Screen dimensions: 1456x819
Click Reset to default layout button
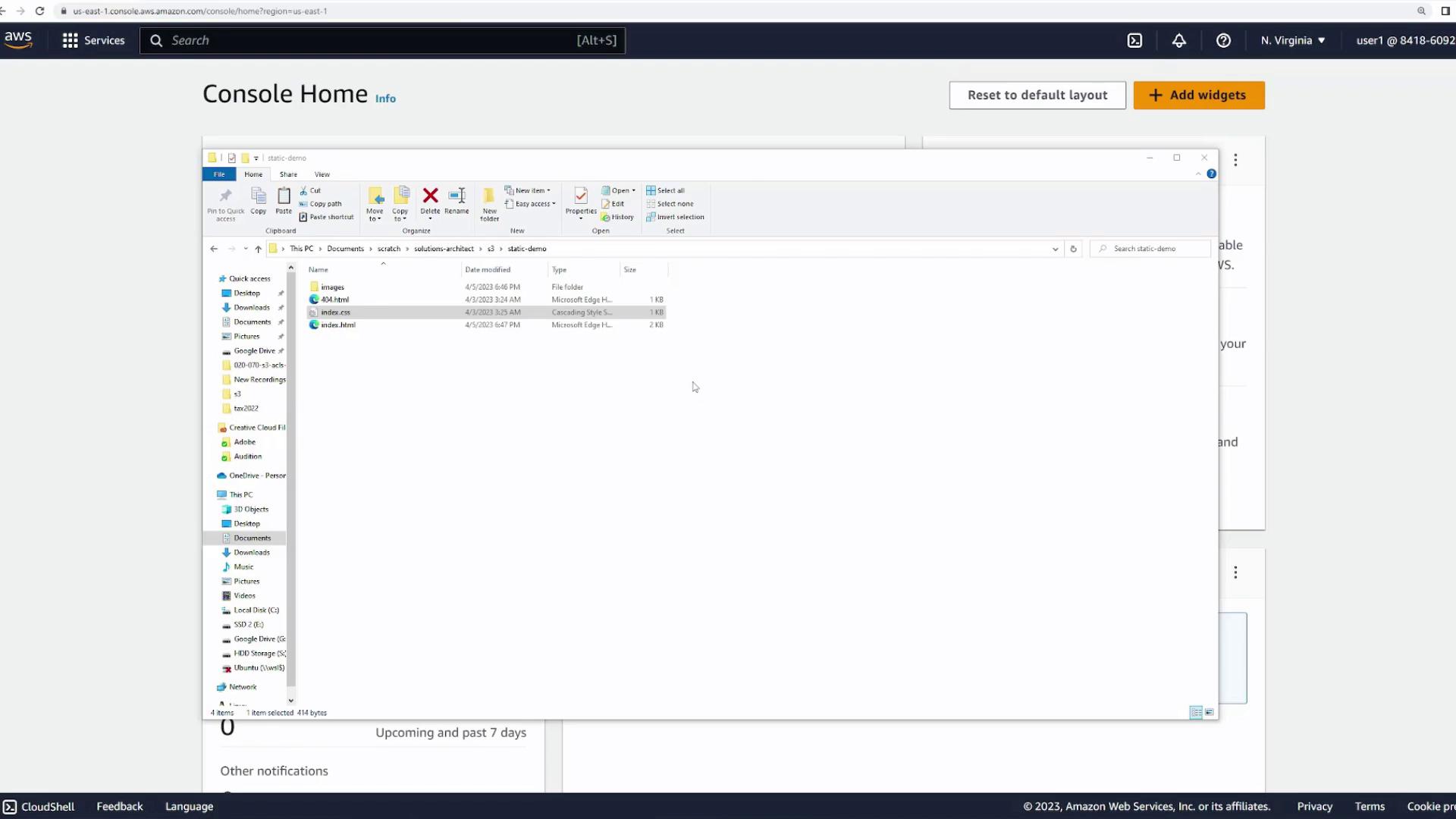pos(1037,96)
